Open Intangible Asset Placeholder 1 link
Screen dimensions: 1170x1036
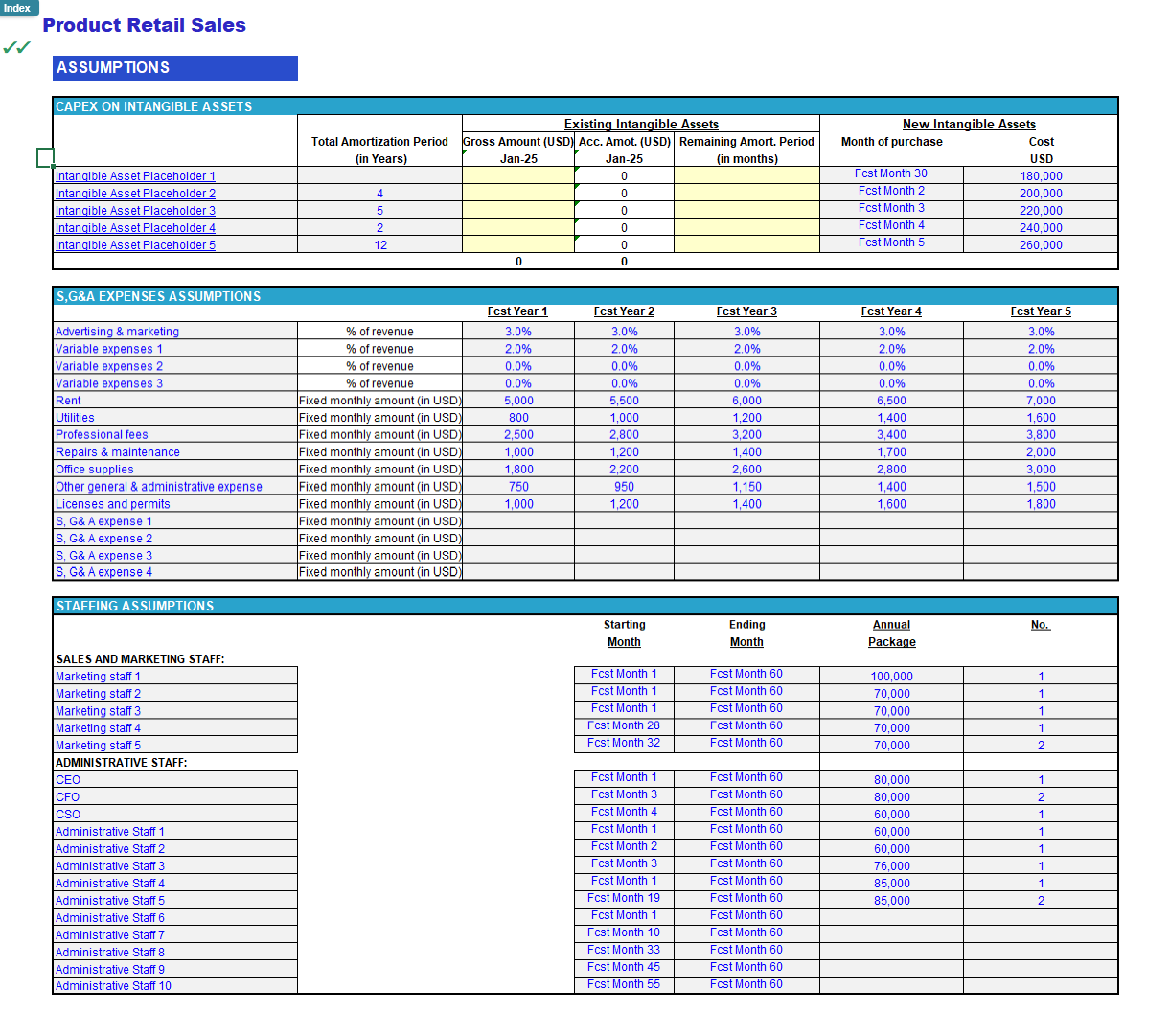135,176
